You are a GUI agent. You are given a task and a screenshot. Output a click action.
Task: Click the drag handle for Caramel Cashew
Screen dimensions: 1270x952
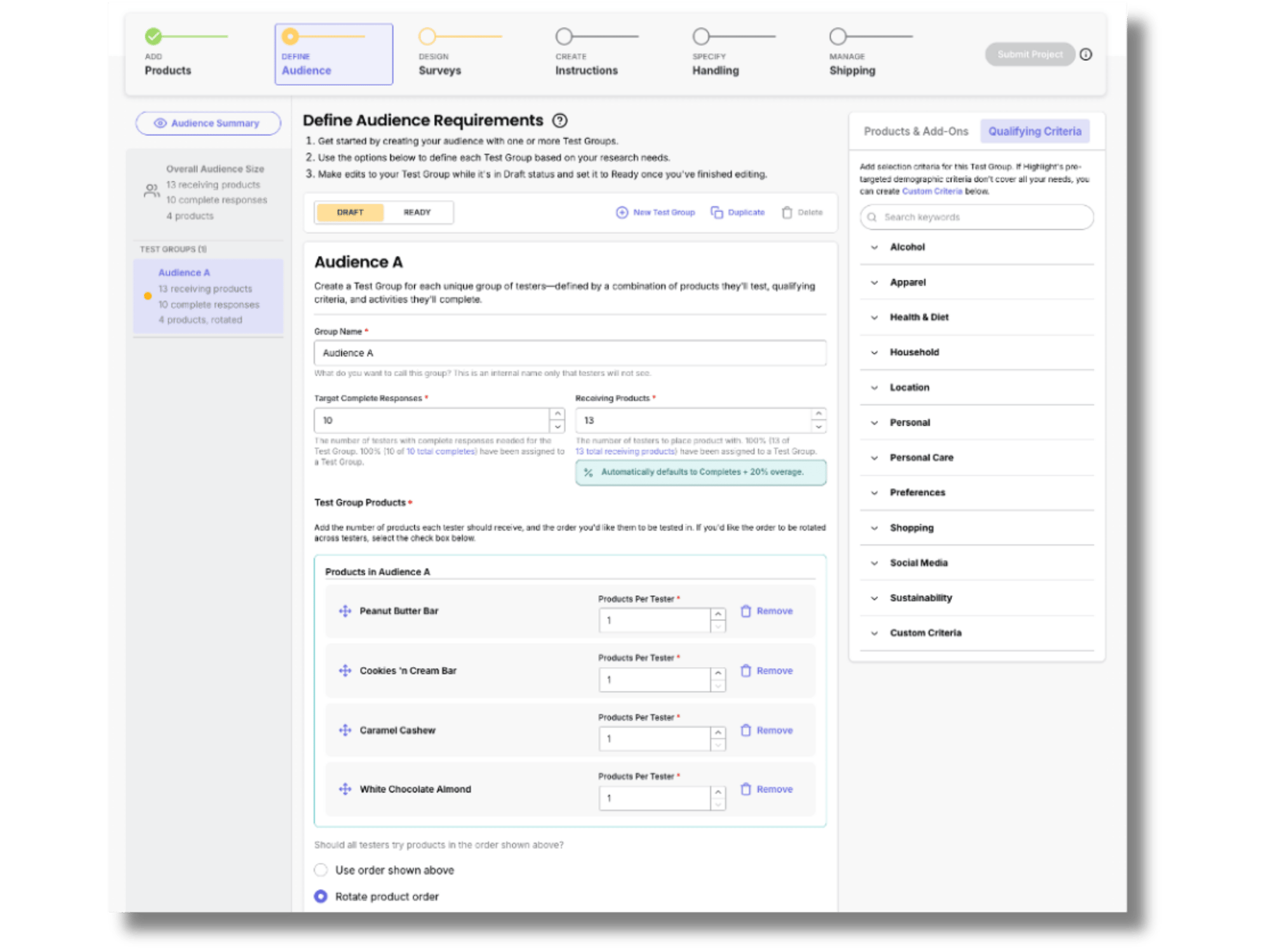tap(345, 731)
